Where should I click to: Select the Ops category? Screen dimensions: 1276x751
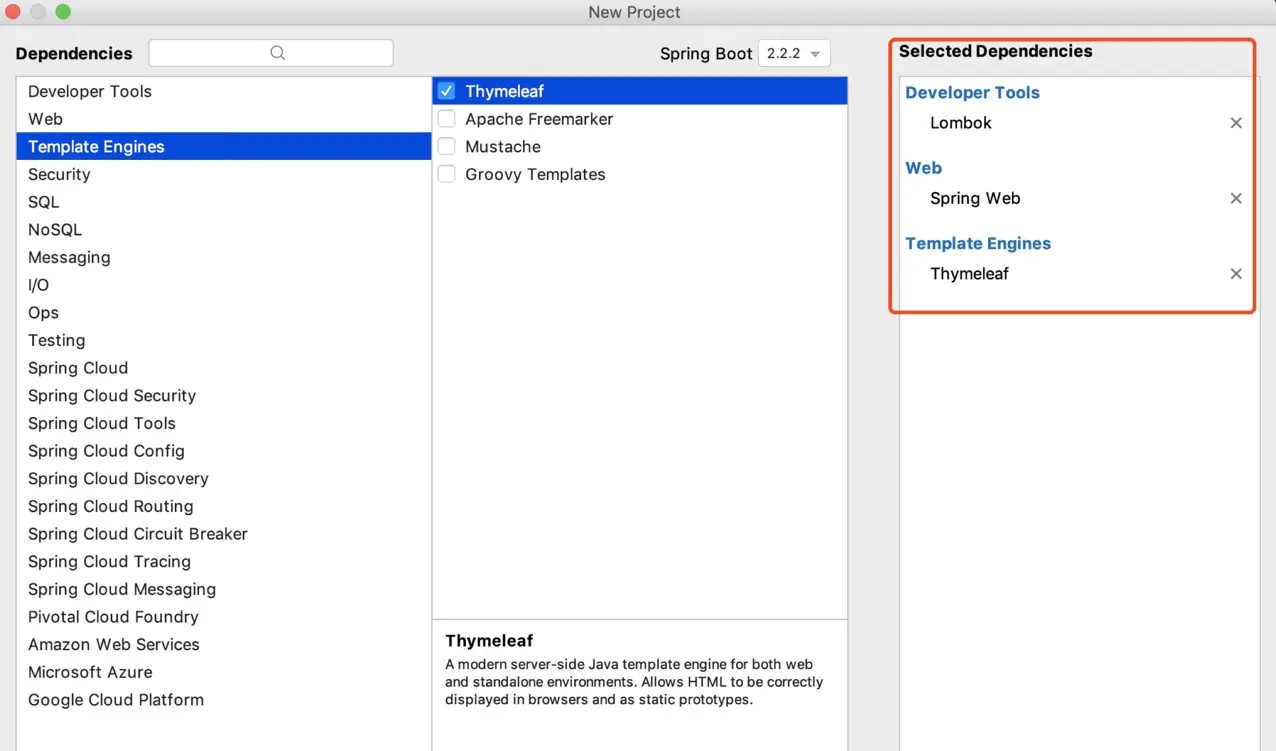tap(224, 313)
